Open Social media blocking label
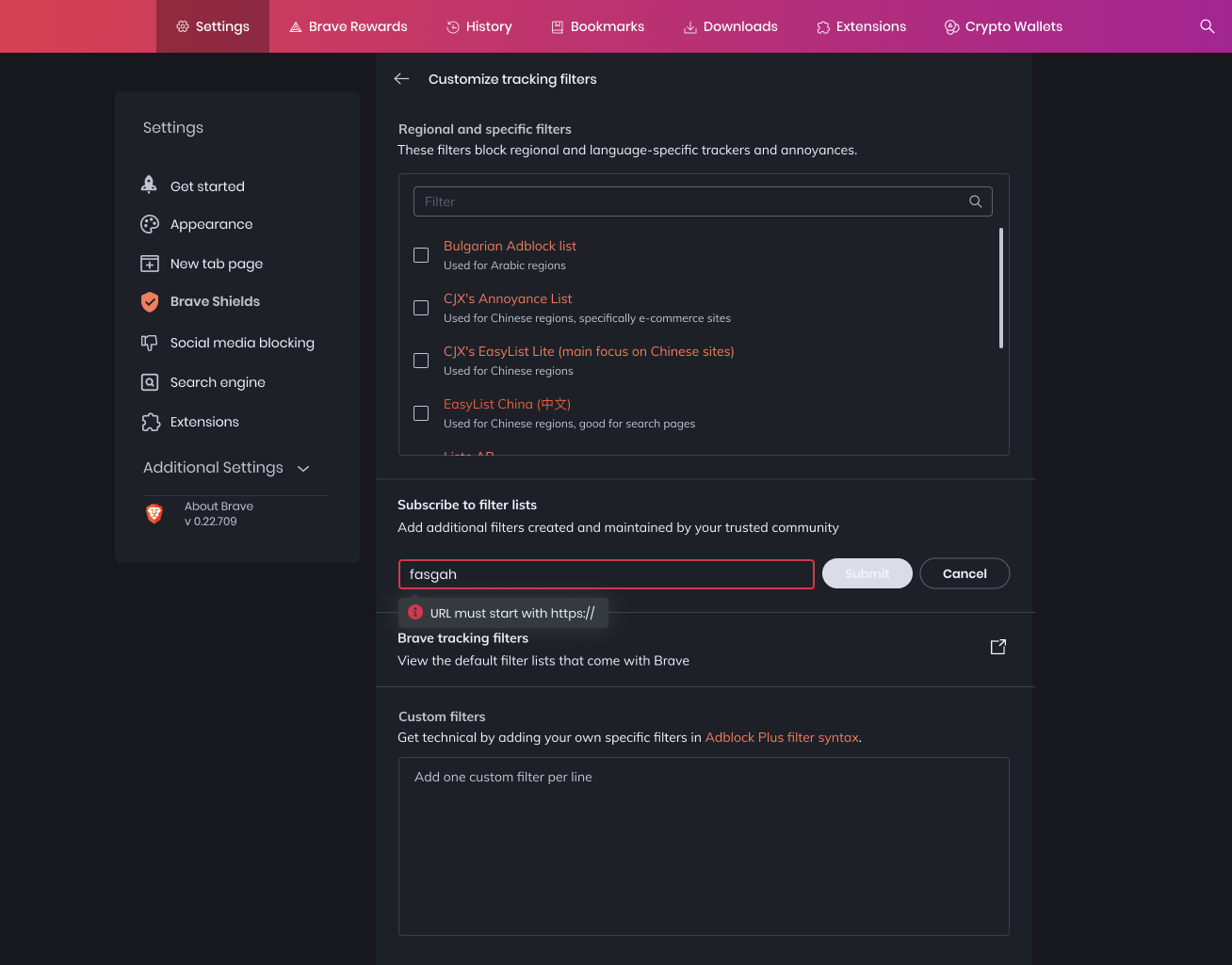 (242, 343)
